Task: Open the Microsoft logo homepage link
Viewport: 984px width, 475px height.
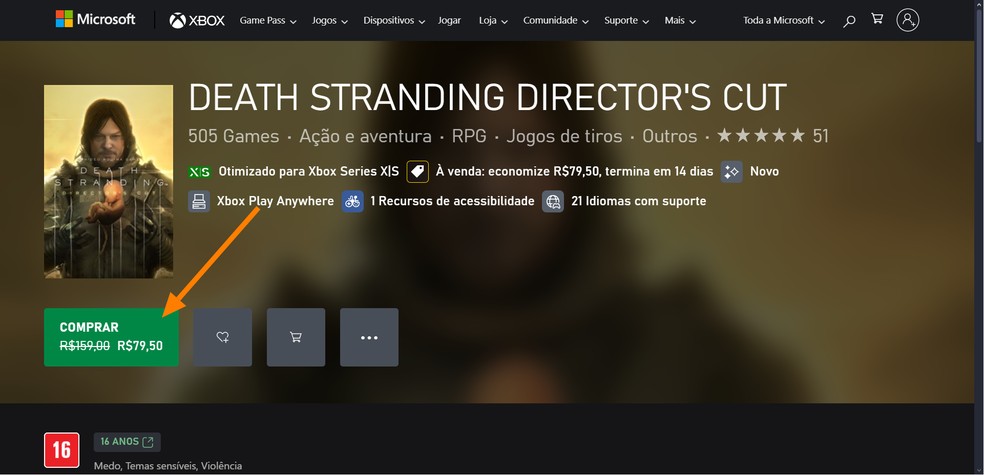Action: (x=95, y=19)
